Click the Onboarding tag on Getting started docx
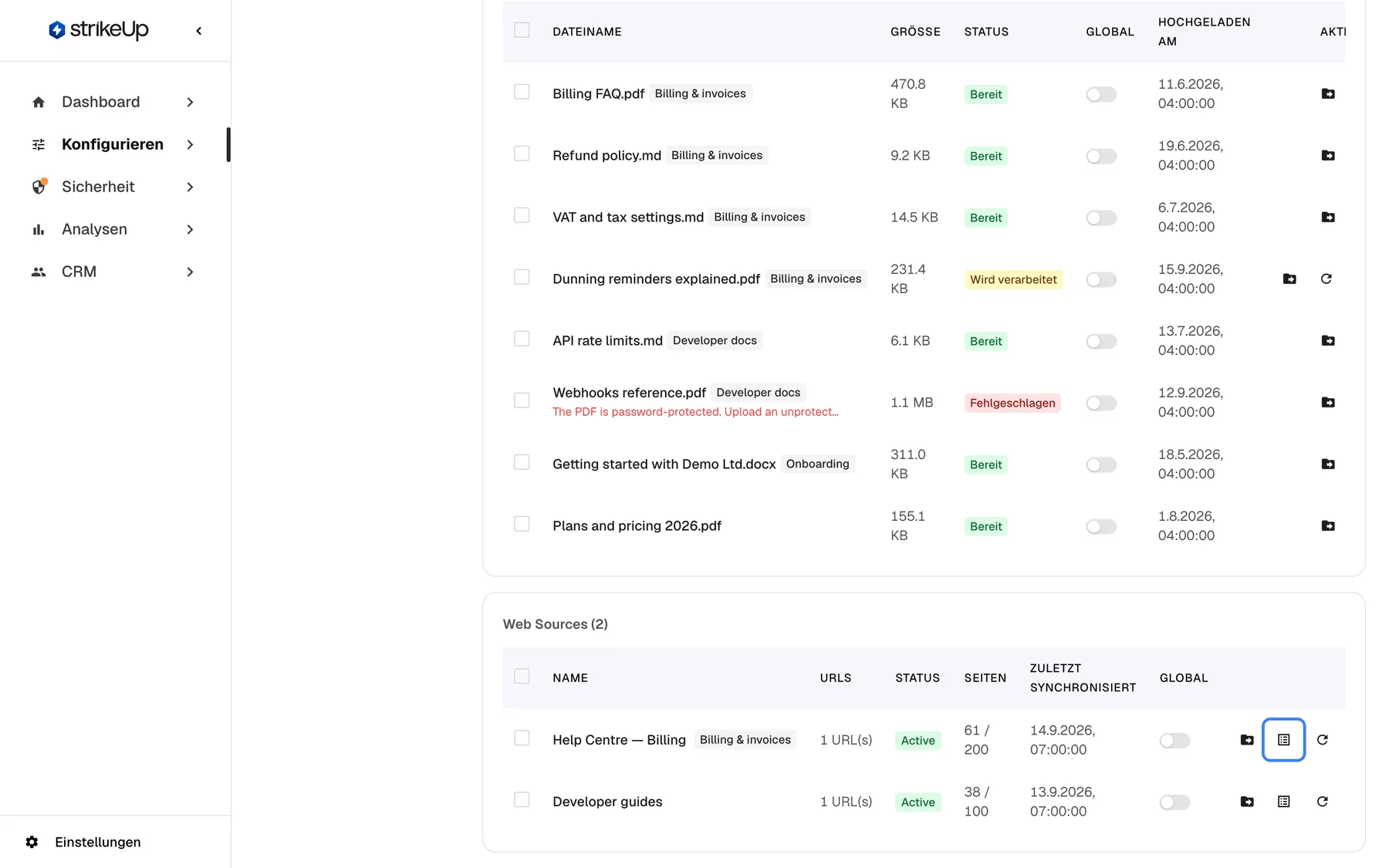 [x=817, y=464]
